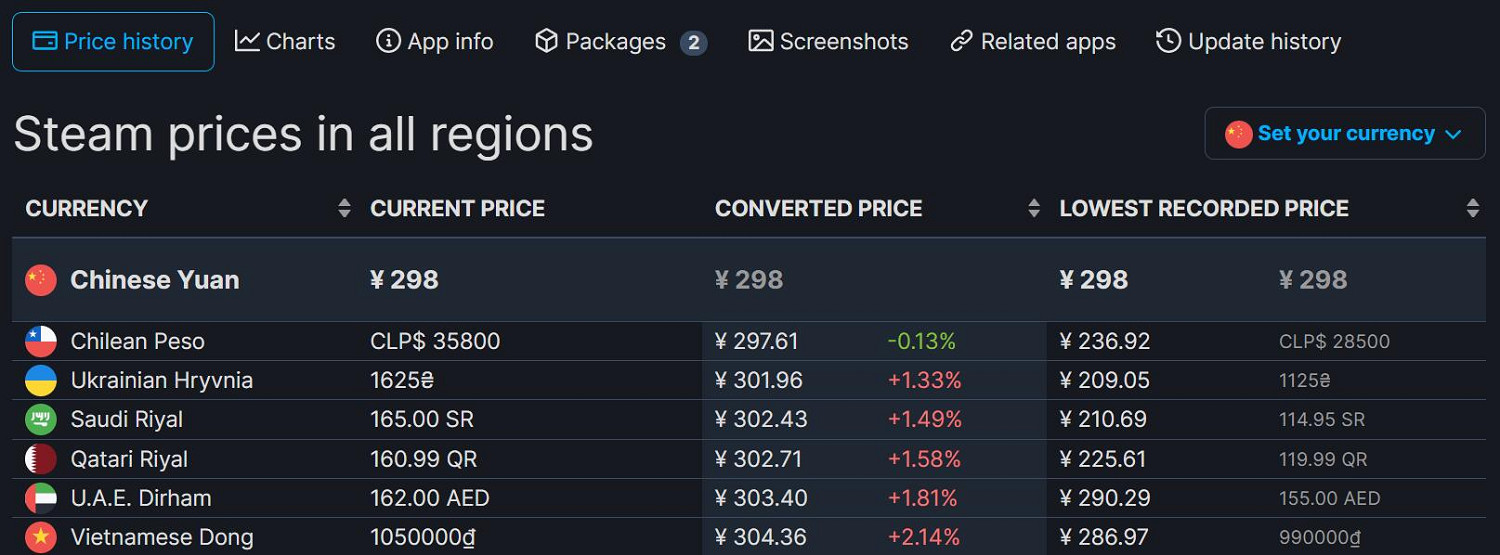Open the Set your currency dropdown
This screenshot has height=555, width=1500.
pyautogui.click(x=1345, y=134)
